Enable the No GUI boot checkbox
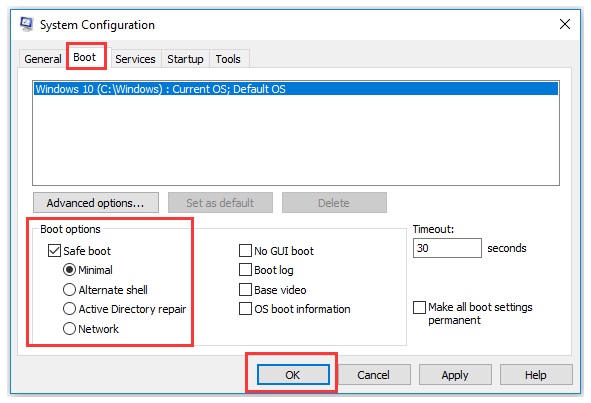Image resolution: width=591 pixels, height=403 pixels. pyautogui.click(x=245, y=251)
